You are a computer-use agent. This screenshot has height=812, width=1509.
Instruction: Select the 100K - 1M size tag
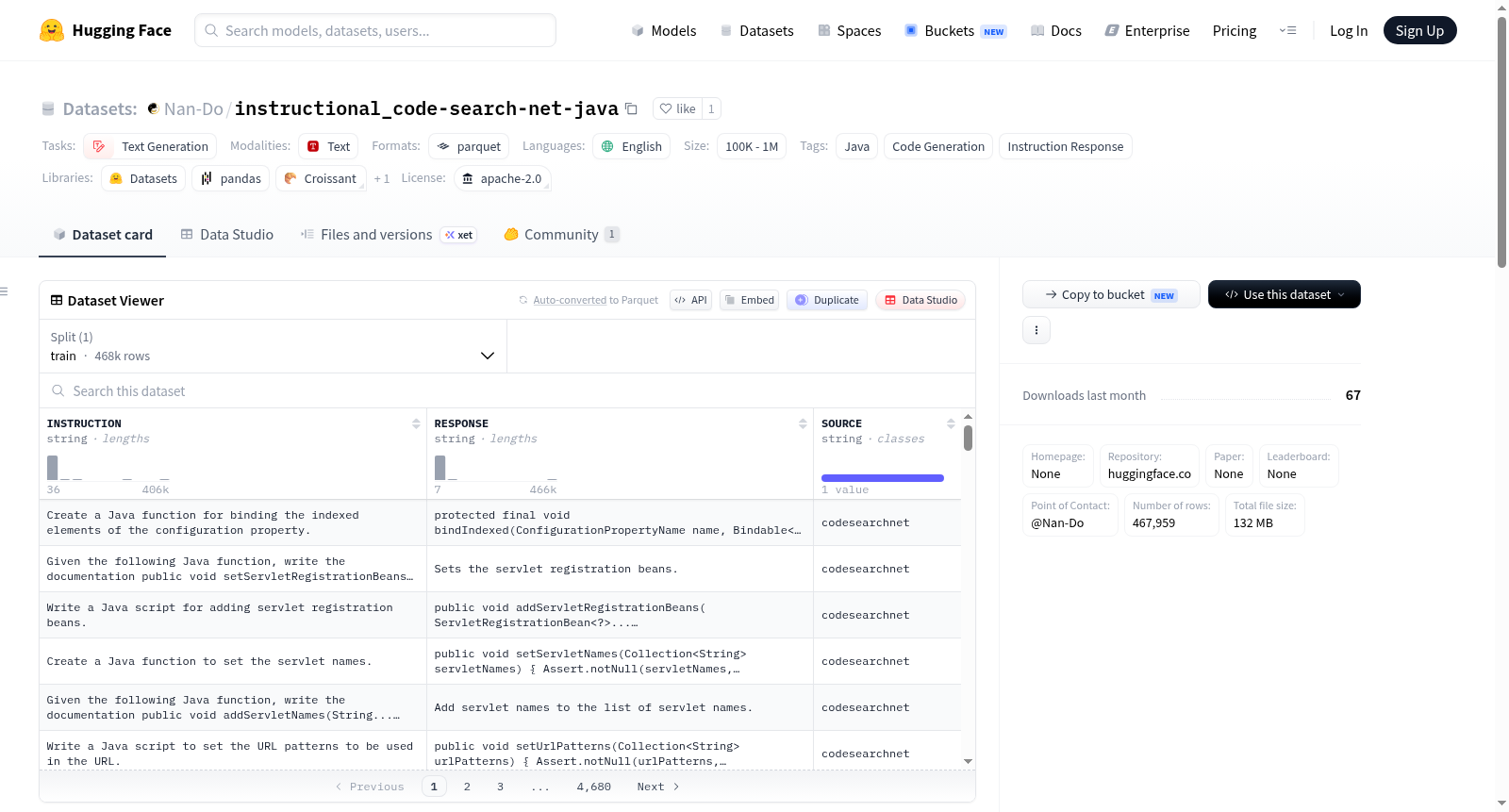(752, 146)
